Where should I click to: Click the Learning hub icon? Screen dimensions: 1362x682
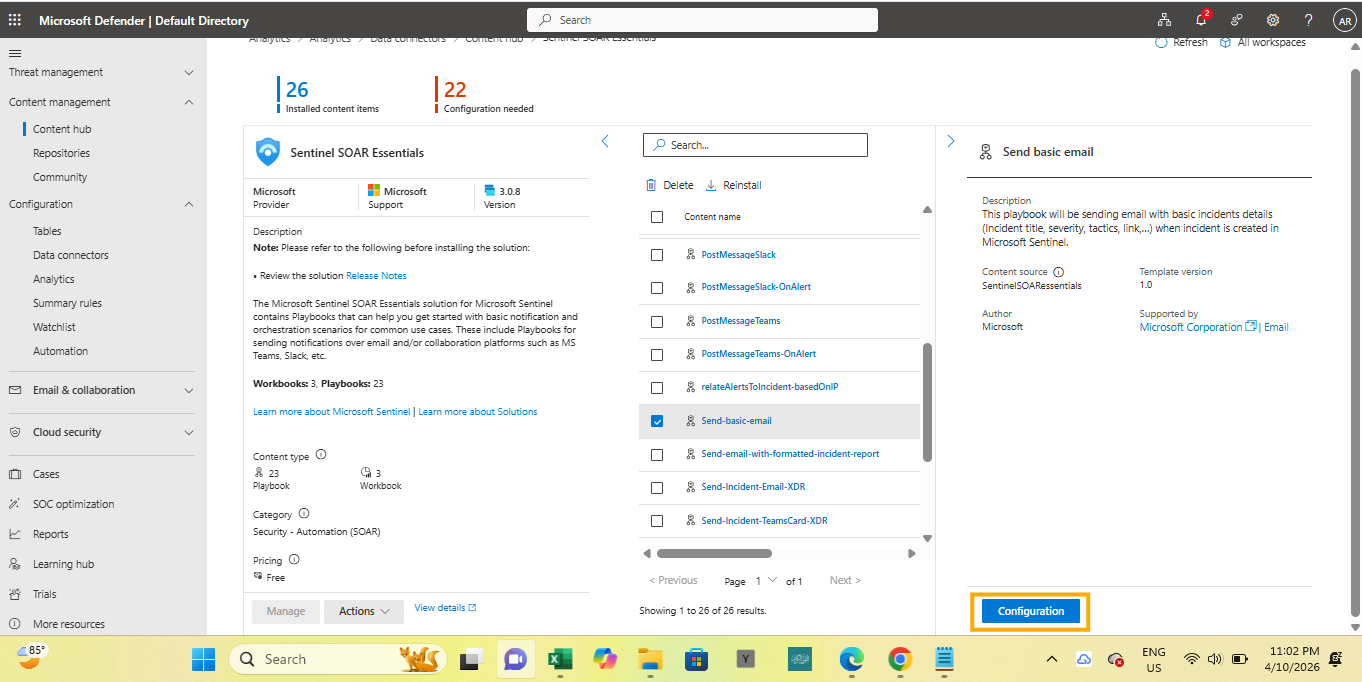pyautogui.click(x=15, y=564)
